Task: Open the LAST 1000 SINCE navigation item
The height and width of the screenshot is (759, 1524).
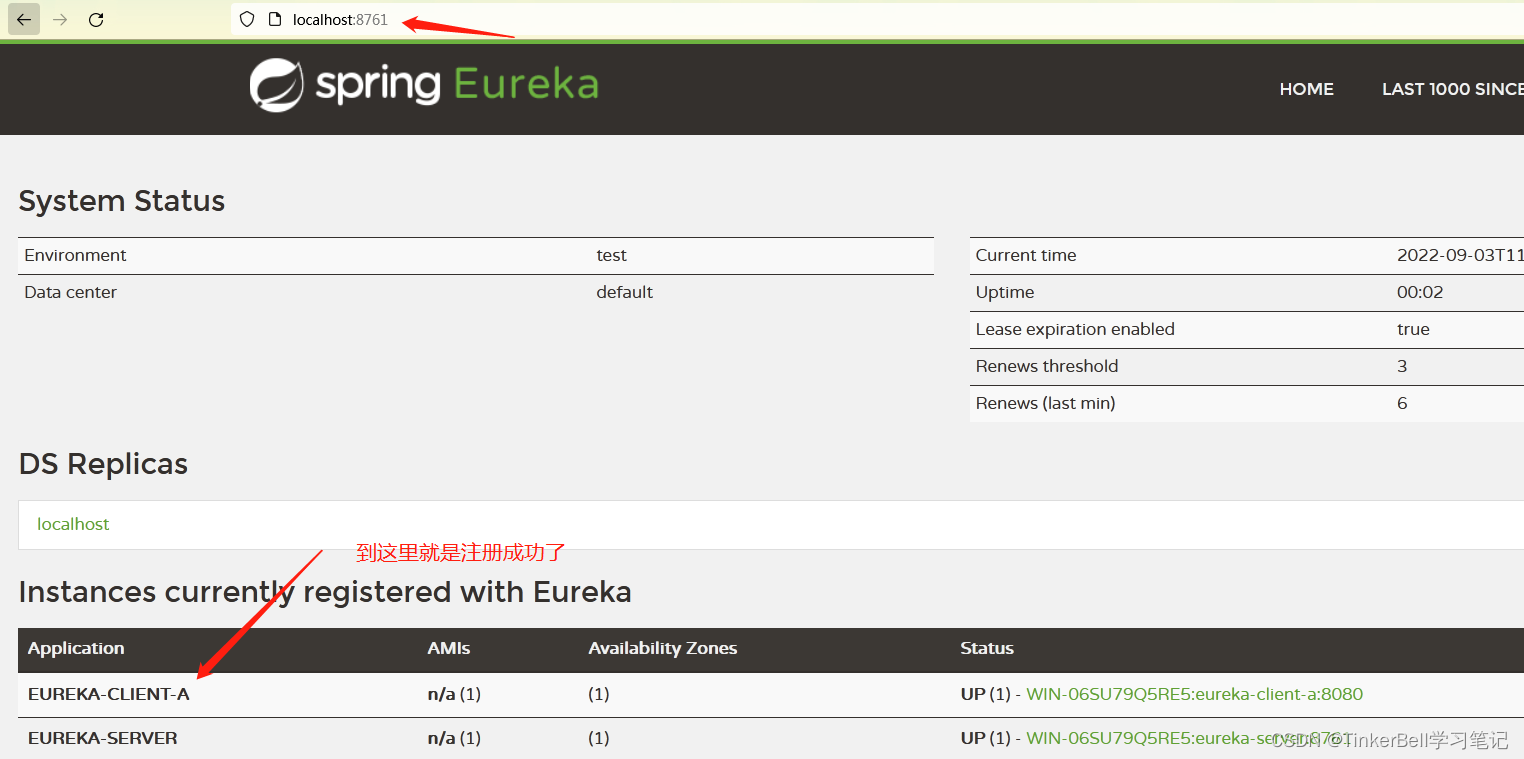Action: click(x=1452, y=89)
